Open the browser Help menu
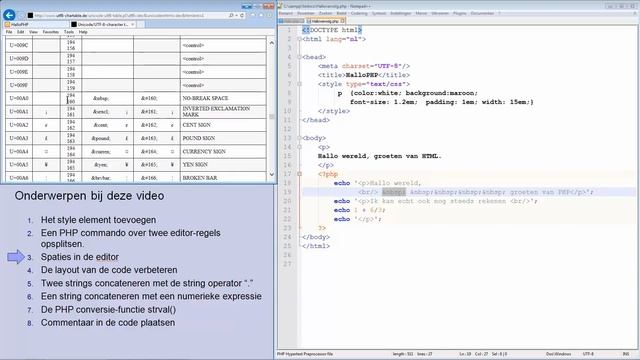640x360 pixels. click(83, 32)
